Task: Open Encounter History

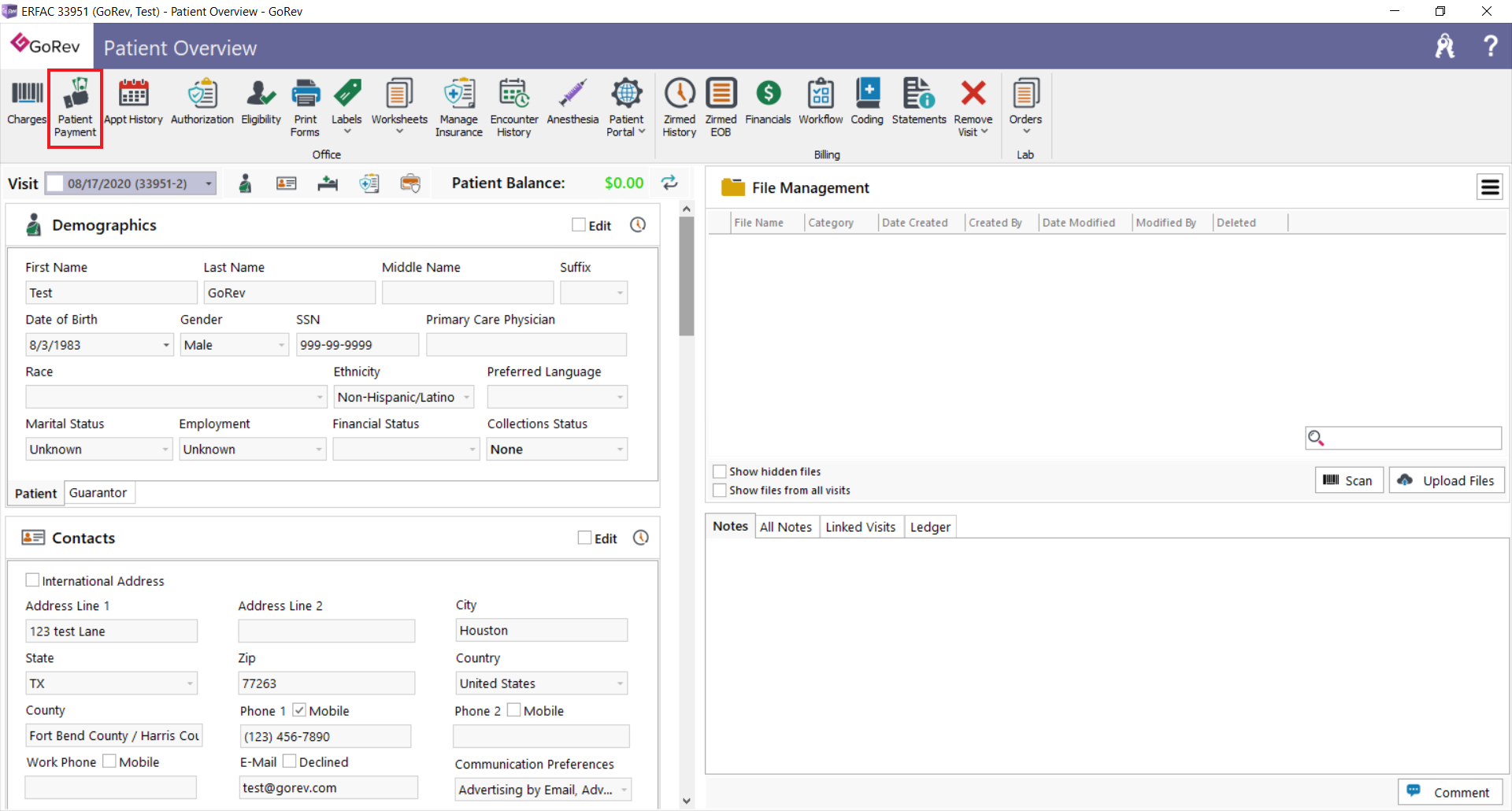Action: 514,109
